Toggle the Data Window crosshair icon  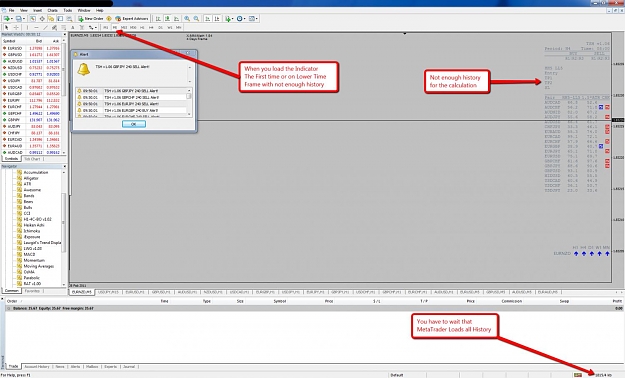coord(42,18)
